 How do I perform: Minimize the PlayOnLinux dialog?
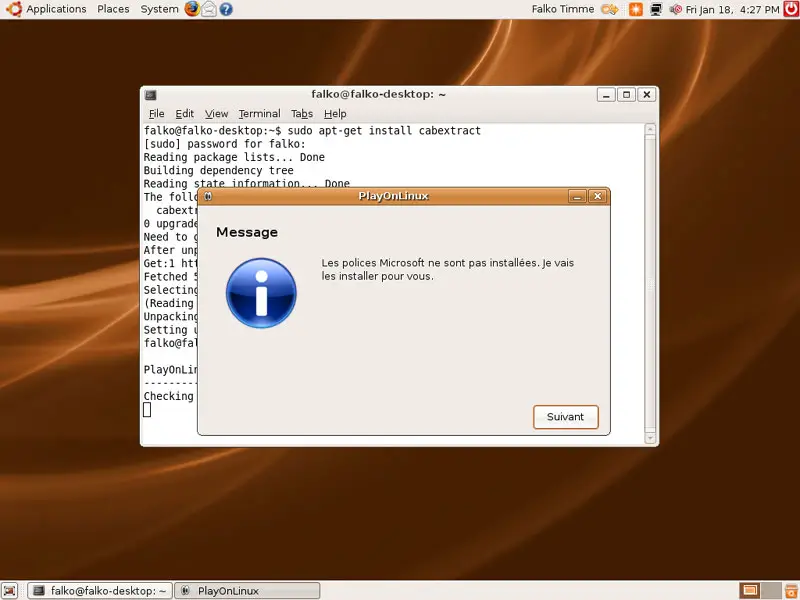tap(577, 196)
